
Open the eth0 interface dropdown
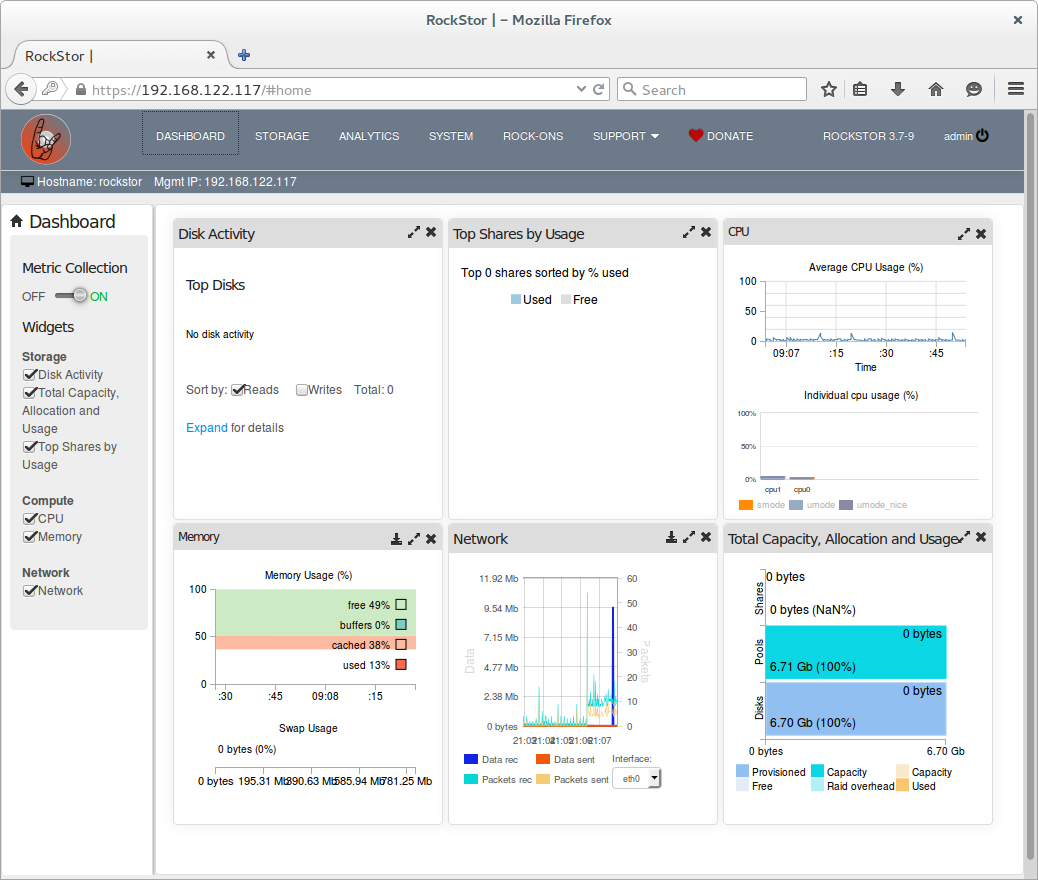(x=637, y=779)
